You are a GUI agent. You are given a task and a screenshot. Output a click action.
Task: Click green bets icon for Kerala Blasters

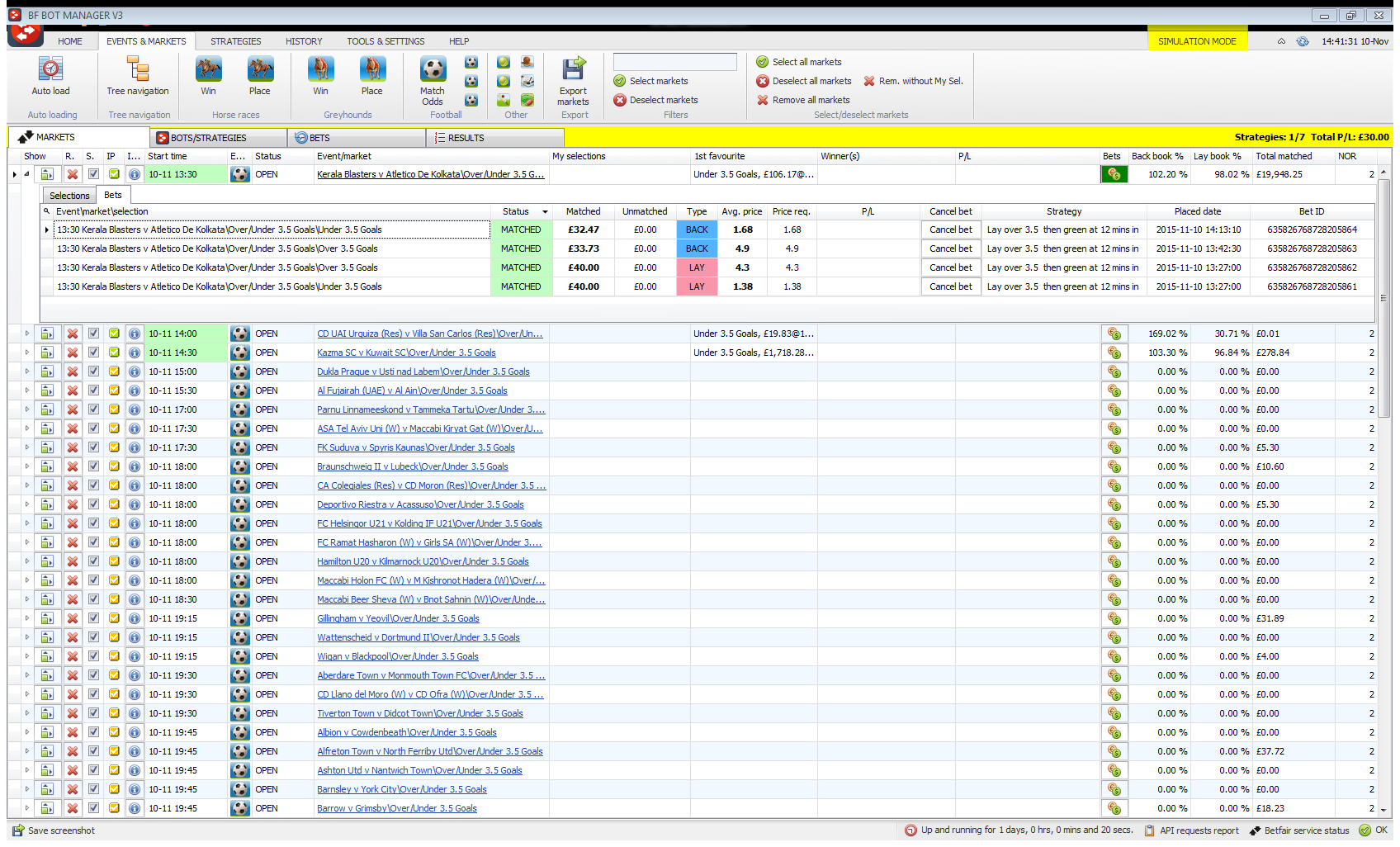[1114, 174]
